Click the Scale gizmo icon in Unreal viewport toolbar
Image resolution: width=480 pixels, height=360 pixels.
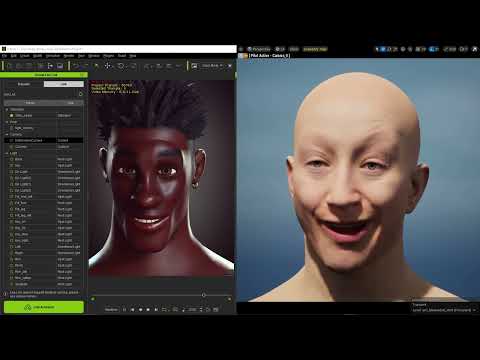396,49
